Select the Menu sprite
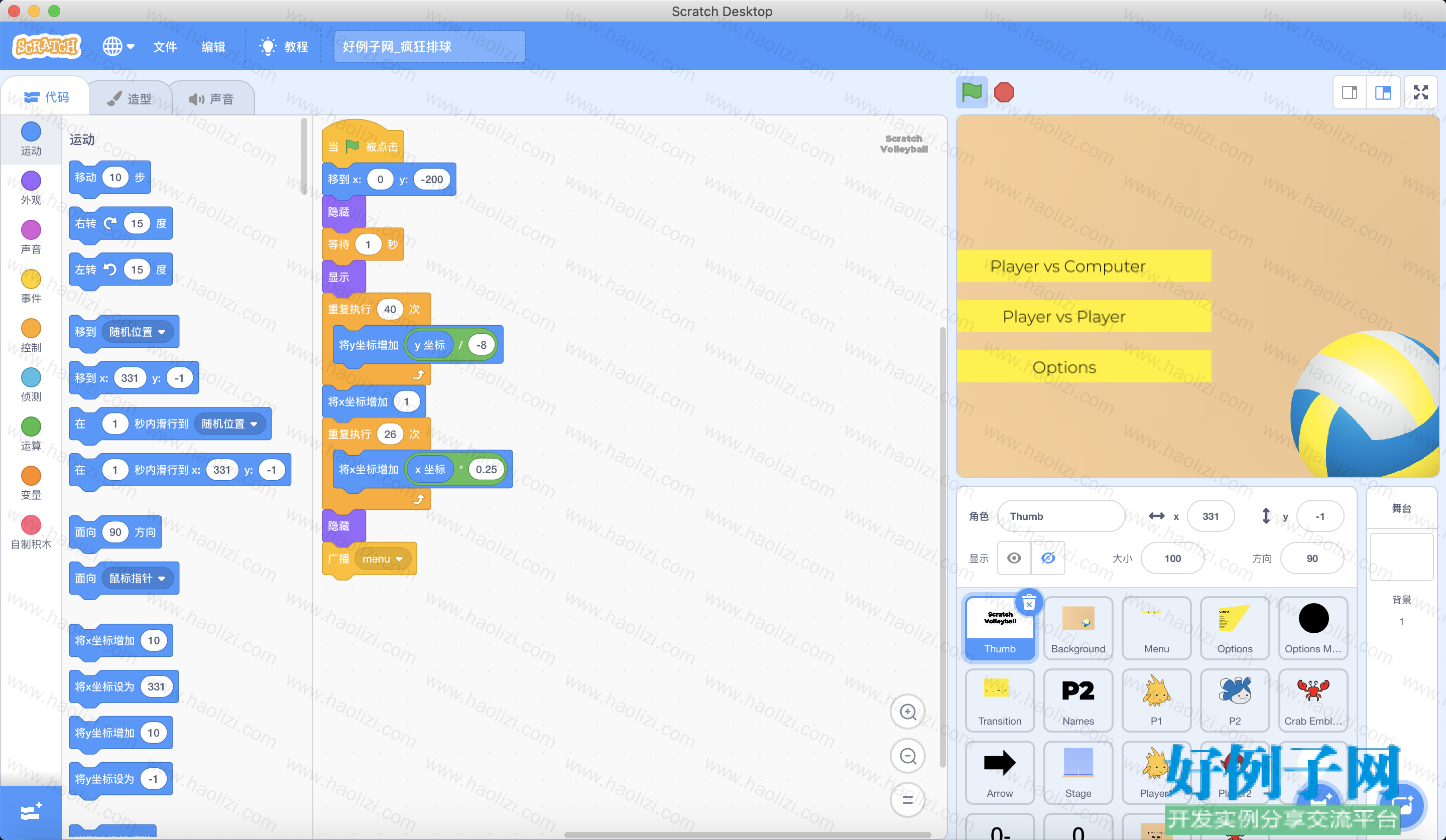The height and width of the screenshot is (840, 1446). point(1156,628)
